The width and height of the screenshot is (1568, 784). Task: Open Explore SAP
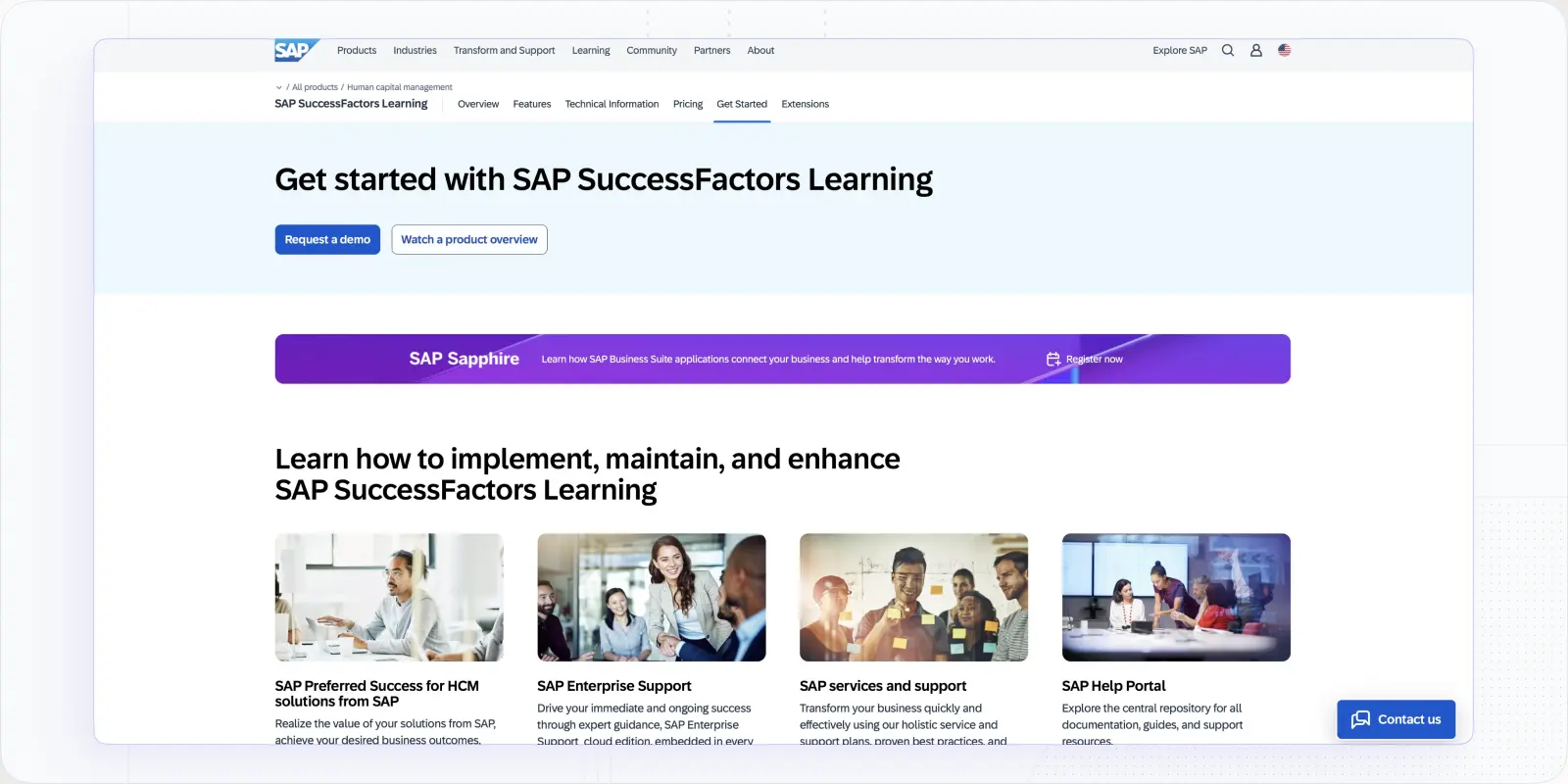[x=1179, y=50]
